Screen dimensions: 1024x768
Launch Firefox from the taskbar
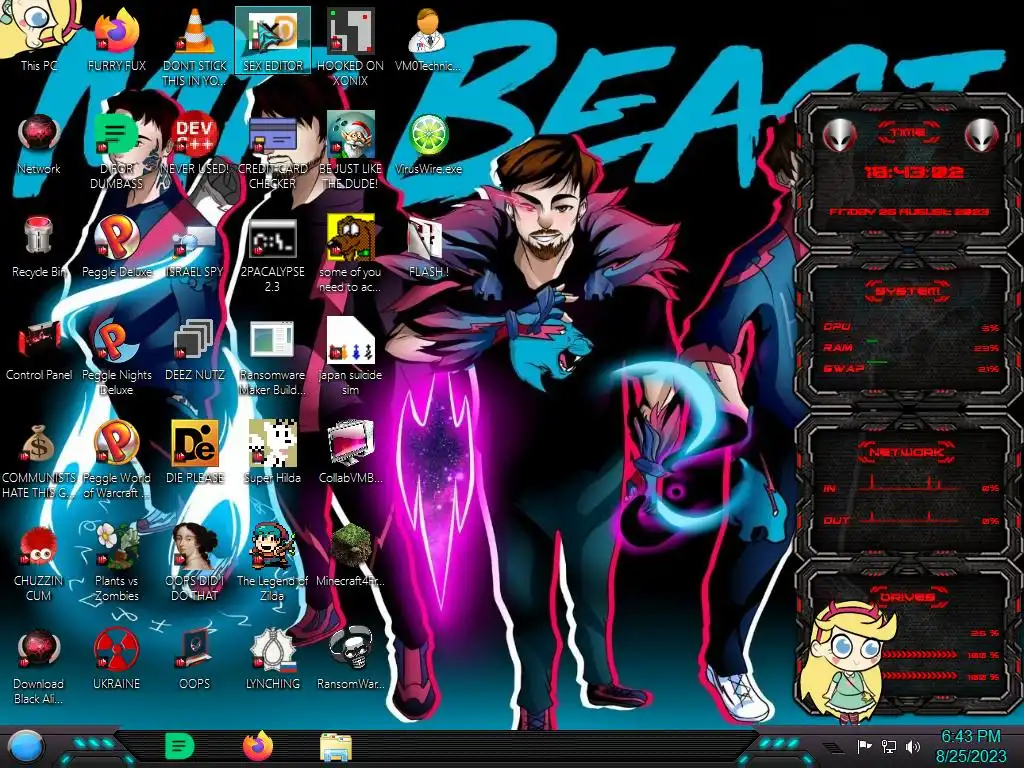pos(258,746)
